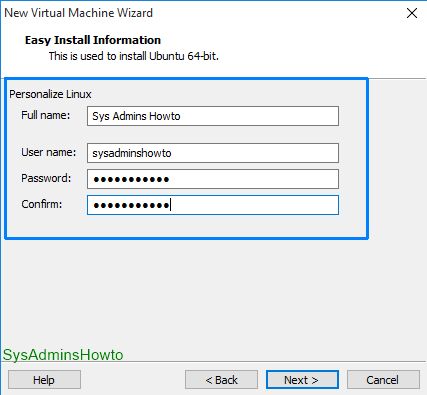Click the 'Full name:' label
This screenshot has width=427, height=395.
46,115
